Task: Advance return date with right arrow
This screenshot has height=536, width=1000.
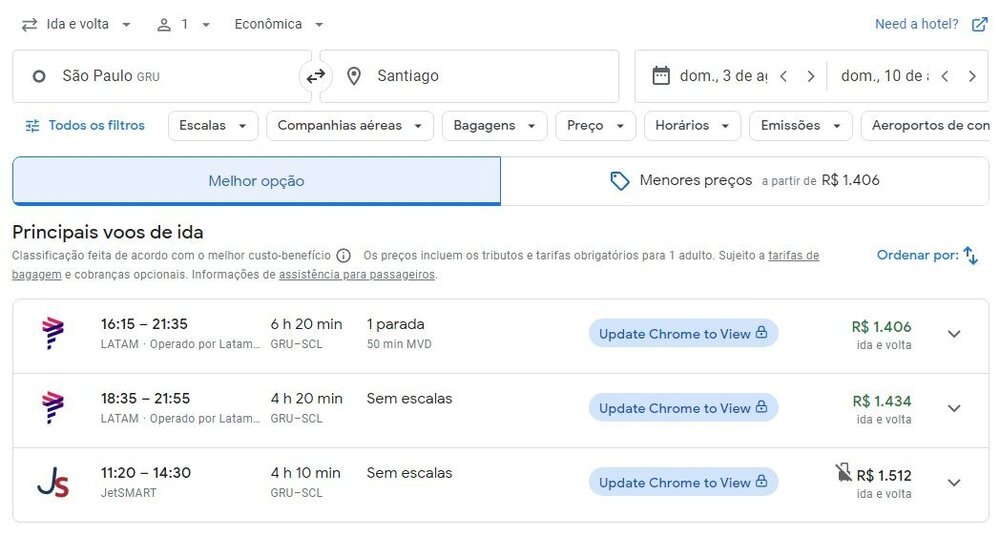Action: tap(972, 76)
